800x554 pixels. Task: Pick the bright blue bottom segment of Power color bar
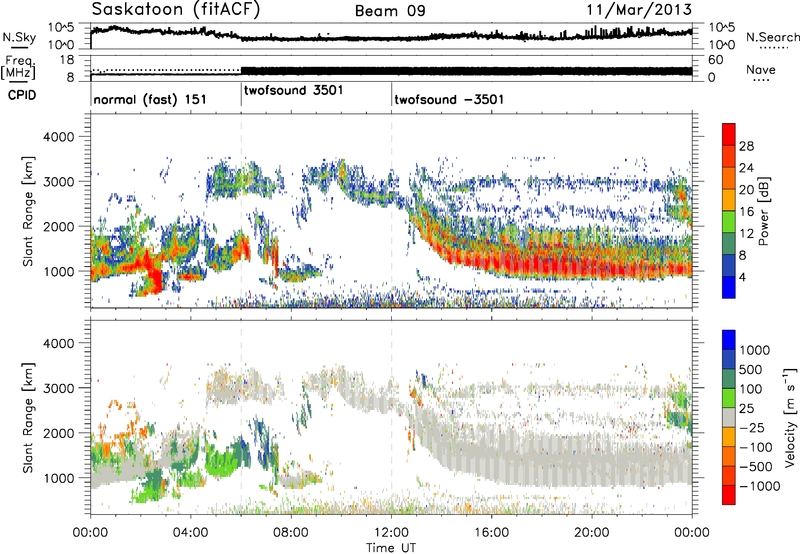[x=729, y=288]
